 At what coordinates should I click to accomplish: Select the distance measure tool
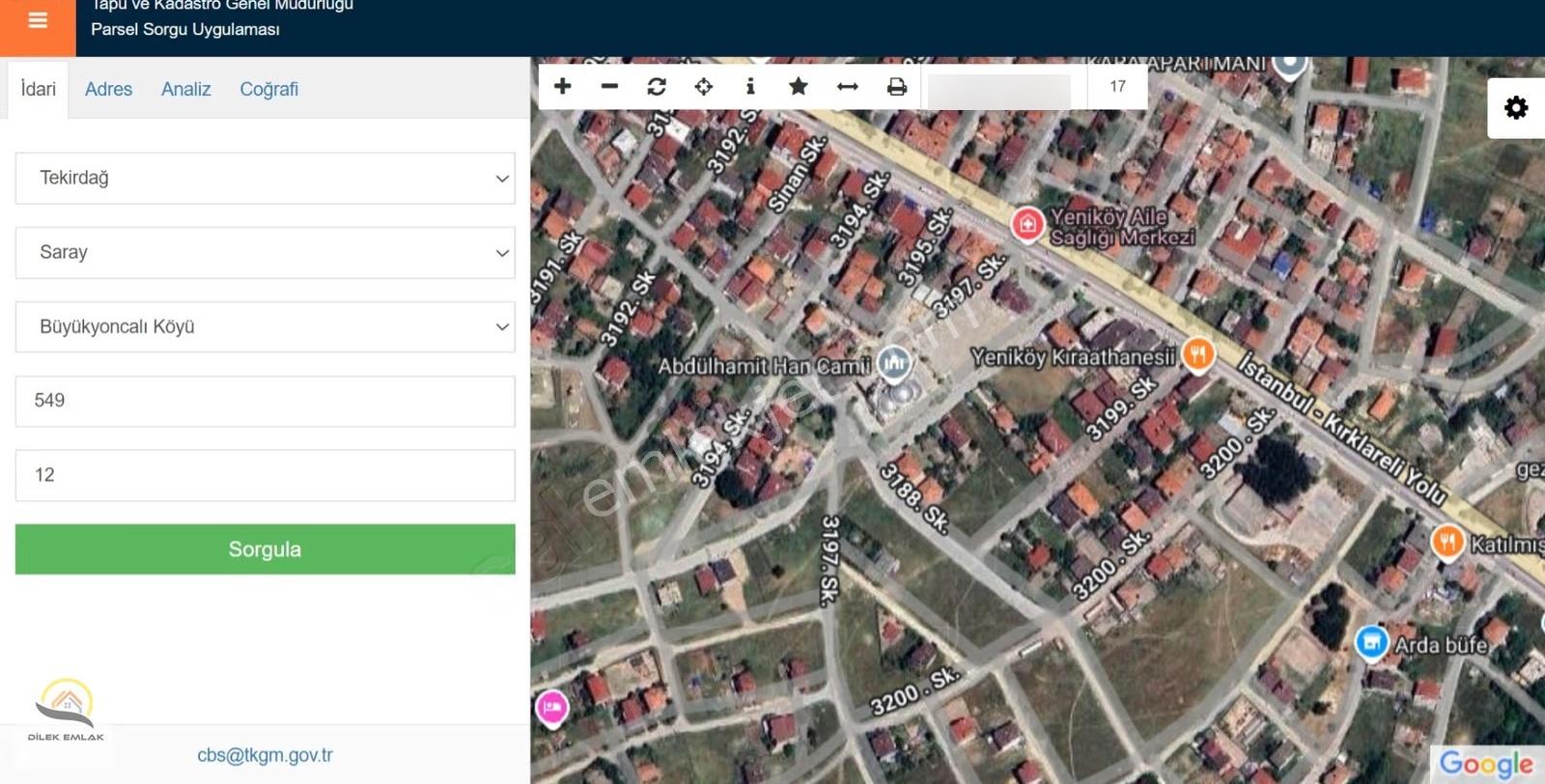(848, 87)
